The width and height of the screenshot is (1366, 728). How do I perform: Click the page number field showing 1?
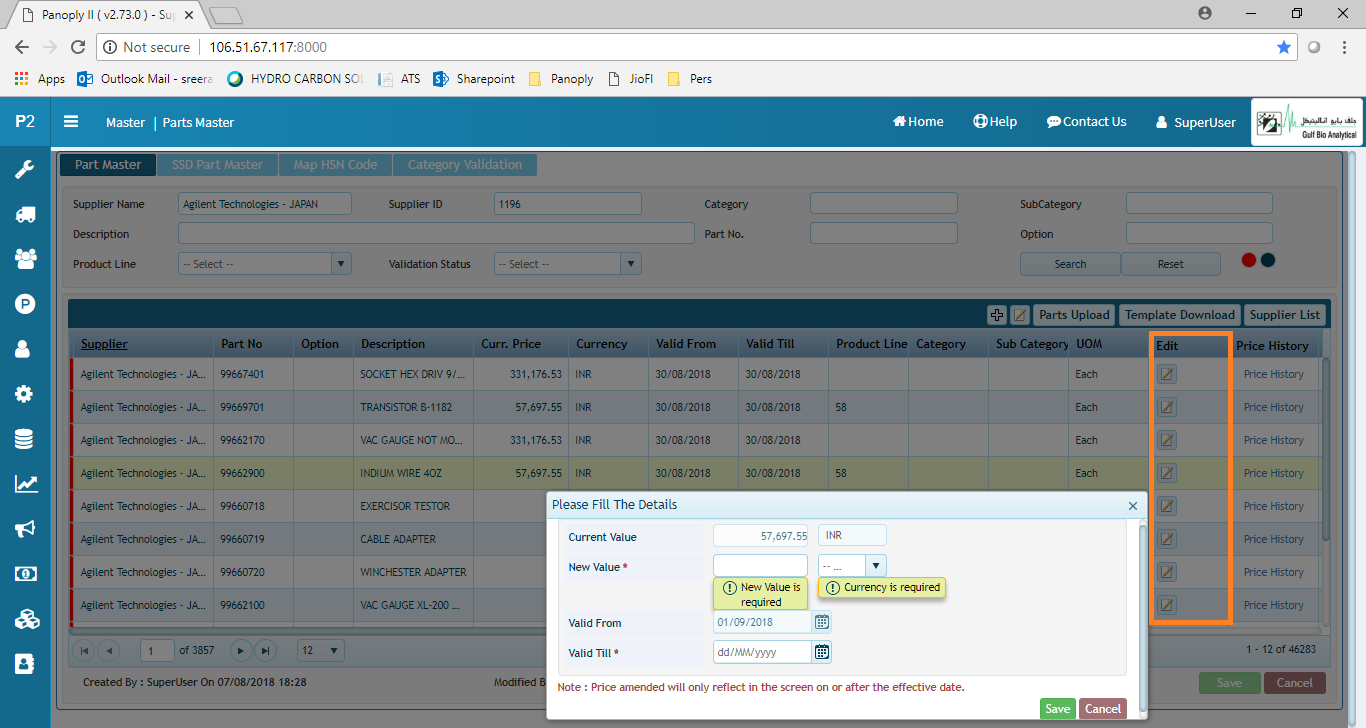[x=157, y=650]
